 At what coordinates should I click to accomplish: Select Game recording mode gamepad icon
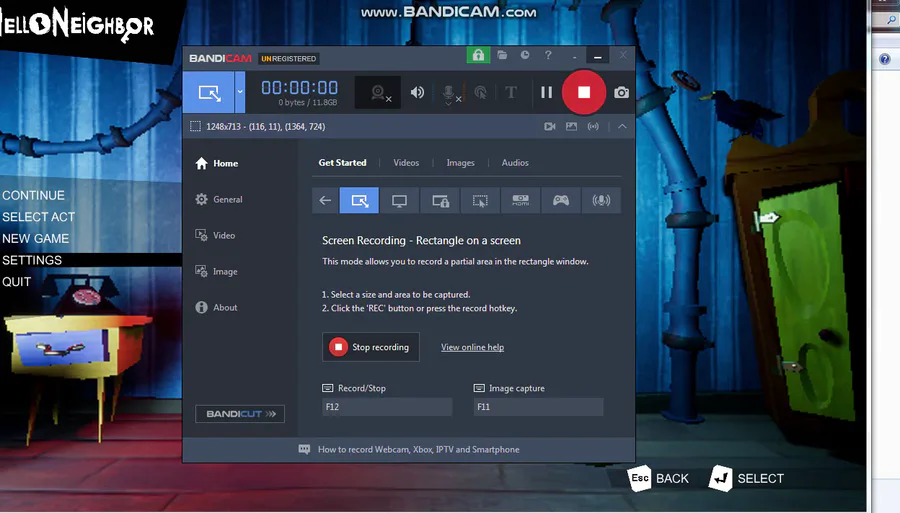pyautogui.click(x=561, y=200)
